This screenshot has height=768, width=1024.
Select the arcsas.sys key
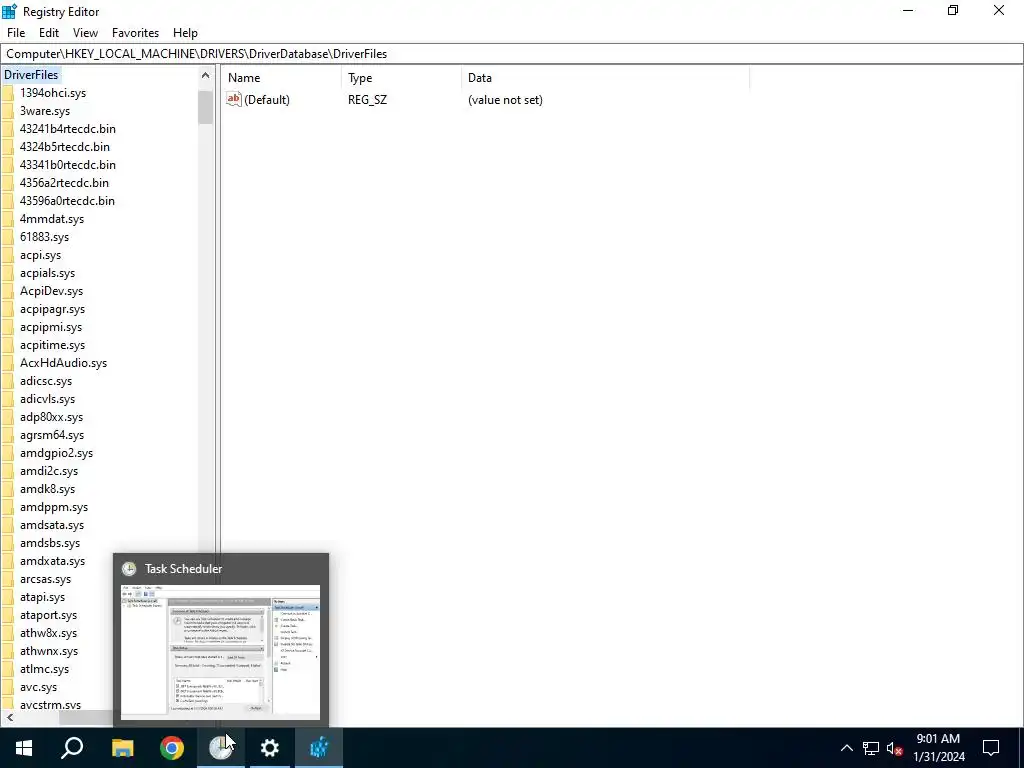tap(45, 579)
